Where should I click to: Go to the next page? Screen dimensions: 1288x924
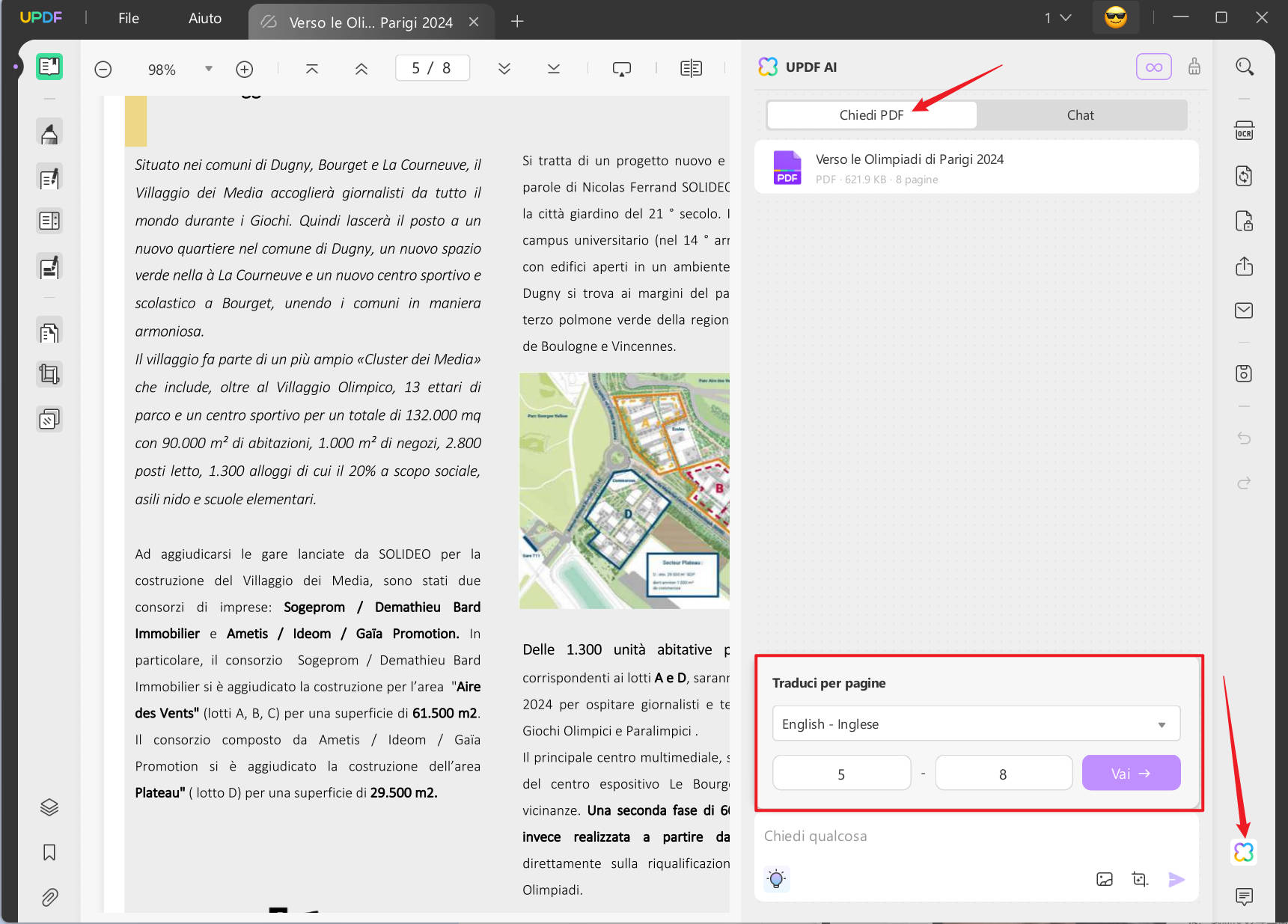[x=504, y=69]
